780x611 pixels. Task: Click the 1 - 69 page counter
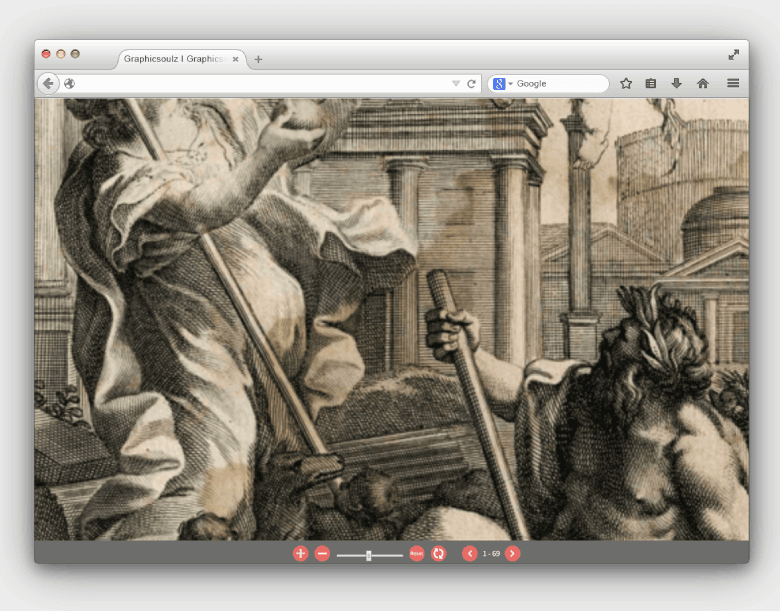click(491, 553)
